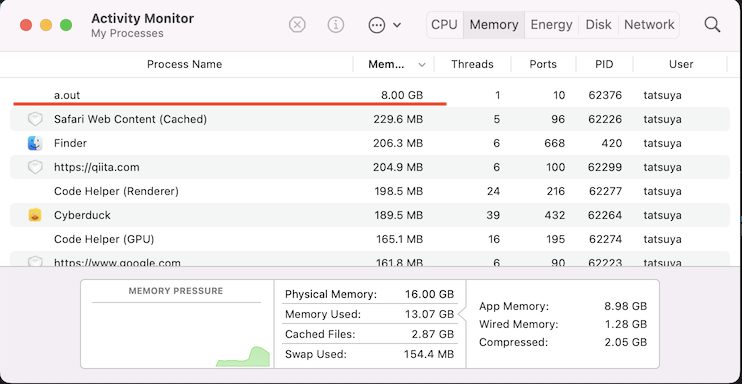Click the 206.3 MB memory value
Image resolution: width=742 pixels, height=384 pixels.
[398, 143]
